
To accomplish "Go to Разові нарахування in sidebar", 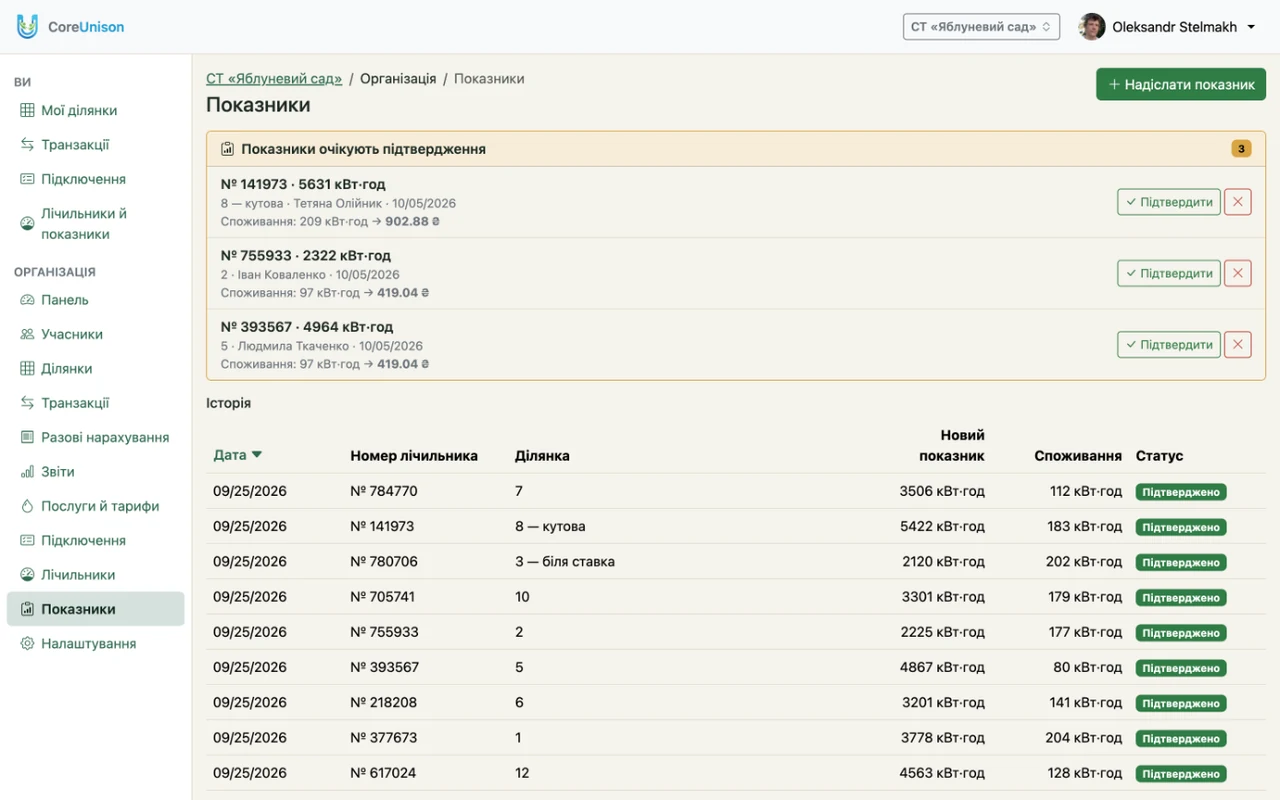I will [105, 437].
